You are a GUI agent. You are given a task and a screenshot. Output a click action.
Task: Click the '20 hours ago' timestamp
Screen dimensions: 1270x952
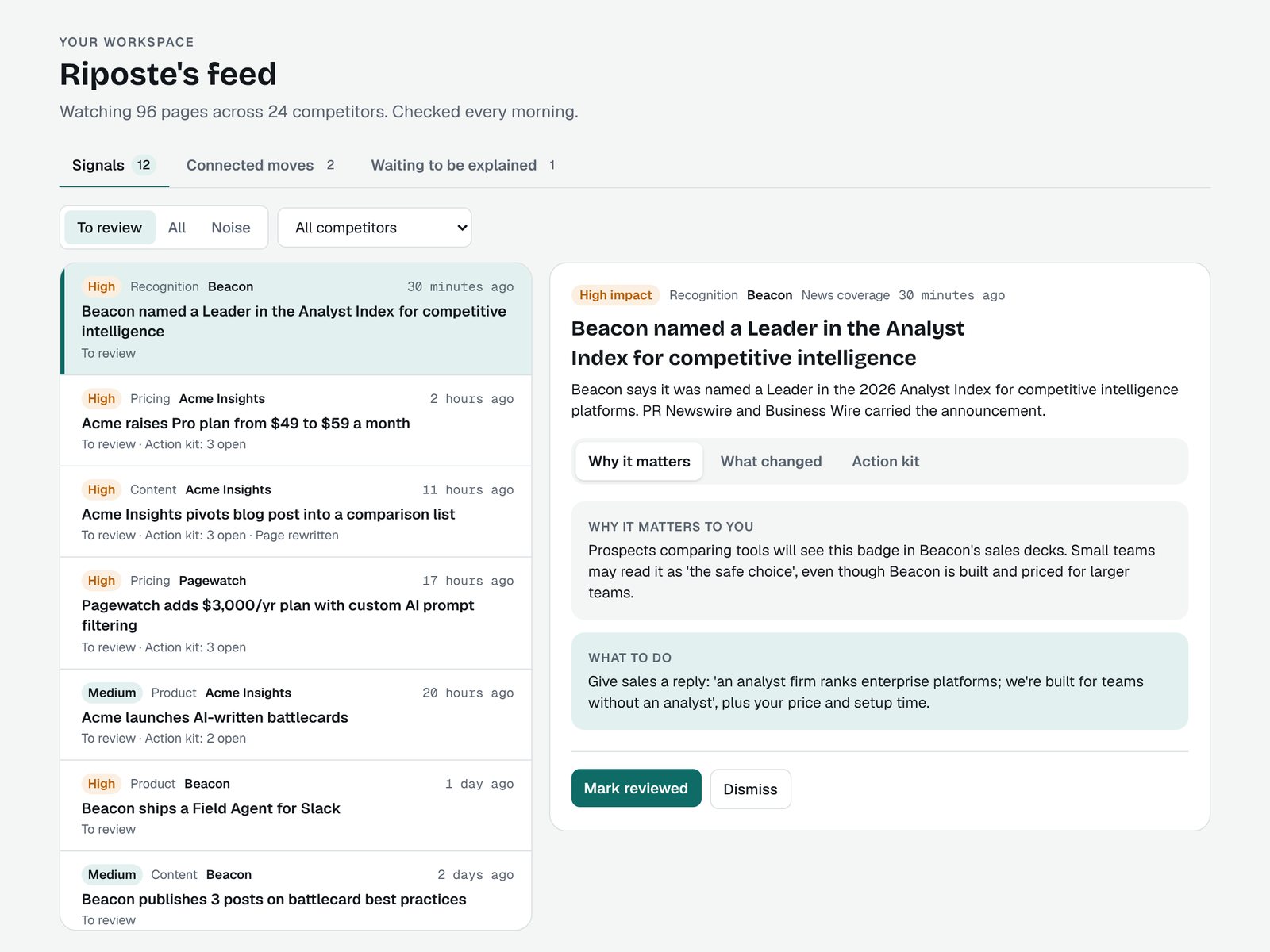(x=468, y=693)
